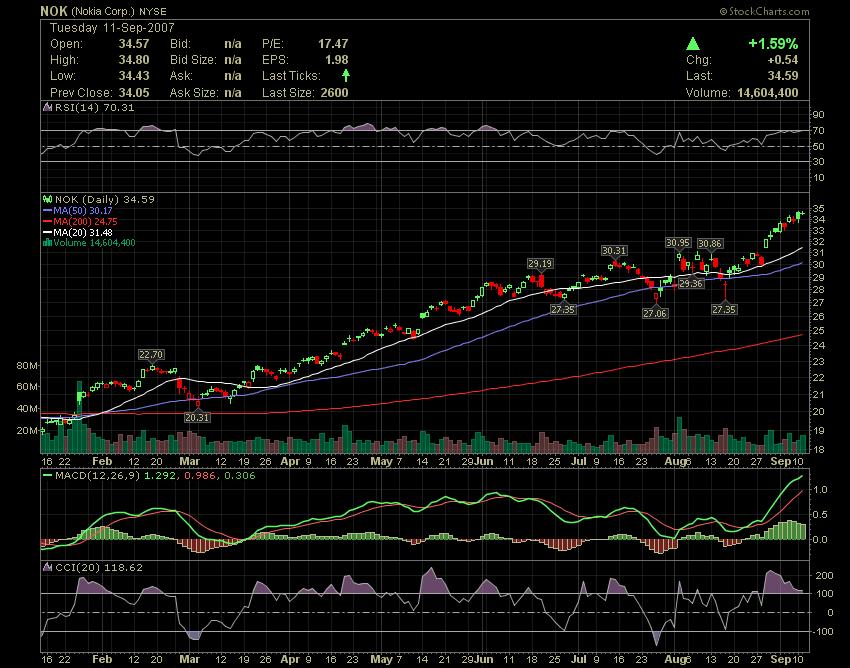Click the 90 level on RSI axis
850x668 pixels.
pos(818,114)
